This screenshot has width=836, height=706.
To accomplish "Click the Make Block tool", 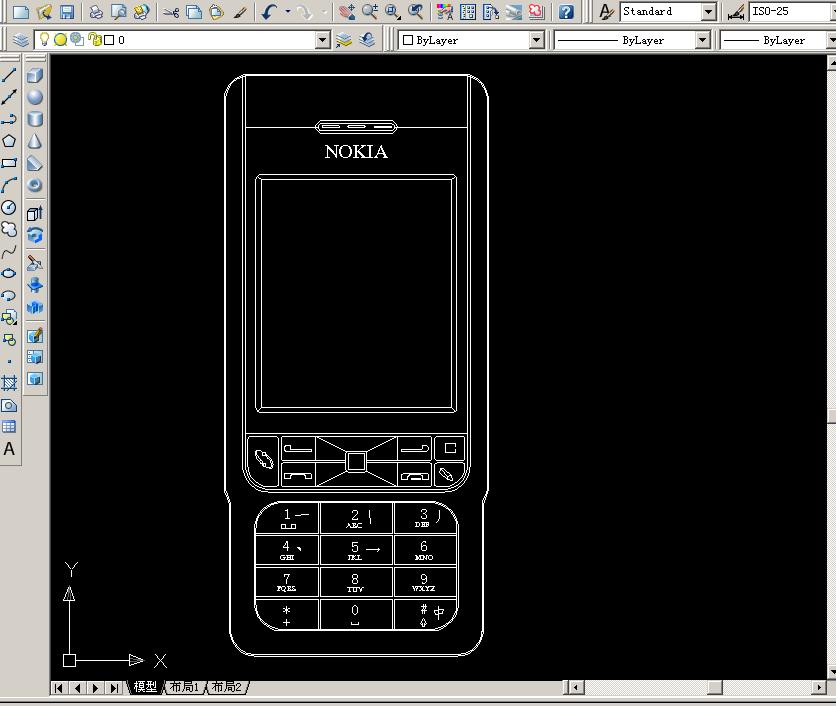I will 9,340.
